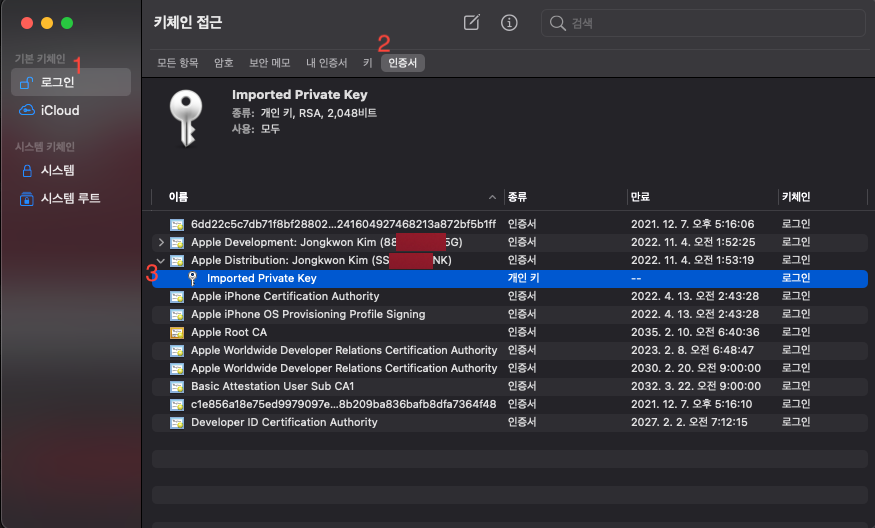The width and height of the screenshot is (875, 528).
Task: Click the info (i) toolbar icon
Action: click(509, 23)
